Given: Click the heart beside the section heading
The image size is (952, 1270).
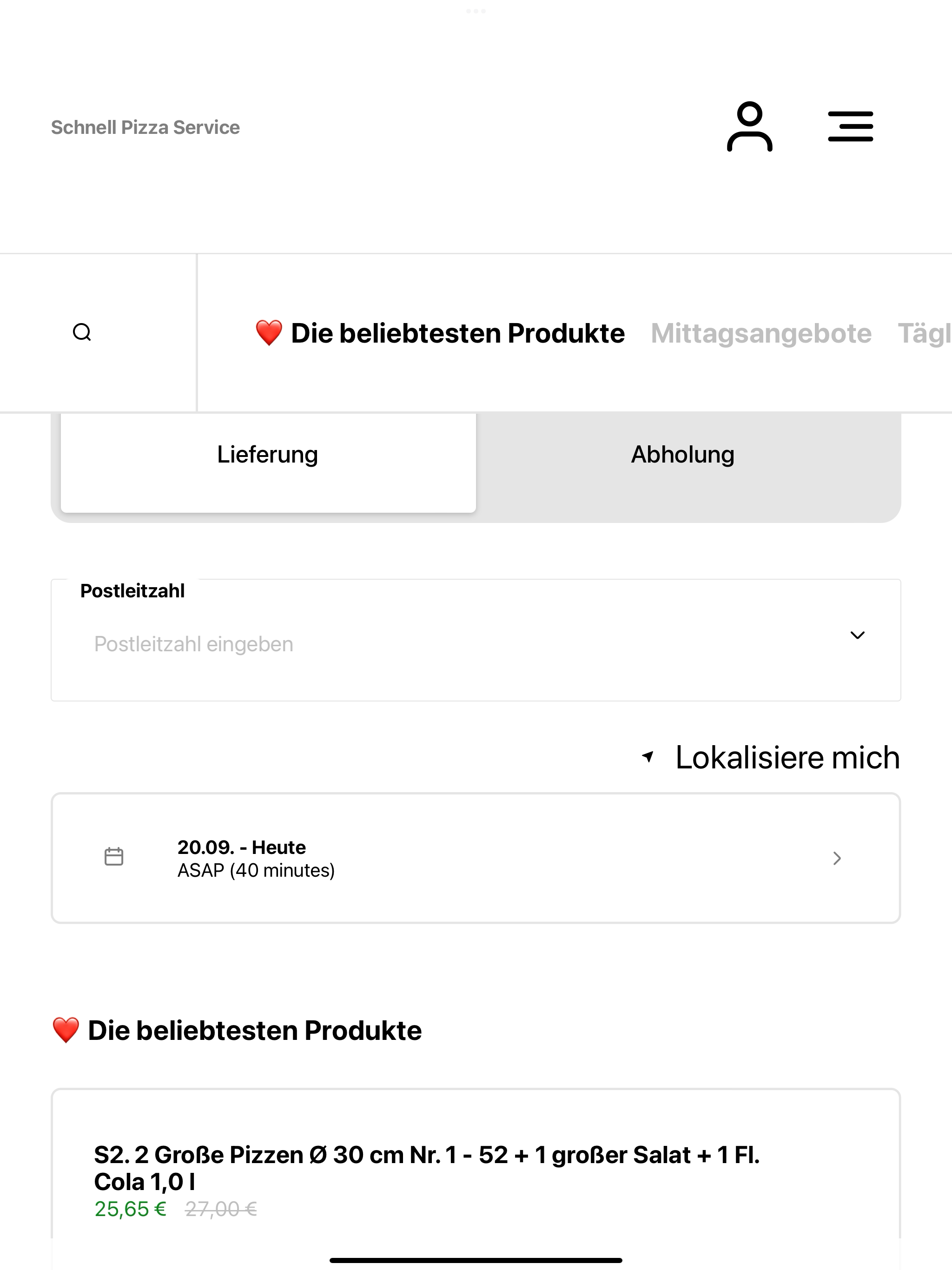Looking at the screenshot, I should point(66,1030).
